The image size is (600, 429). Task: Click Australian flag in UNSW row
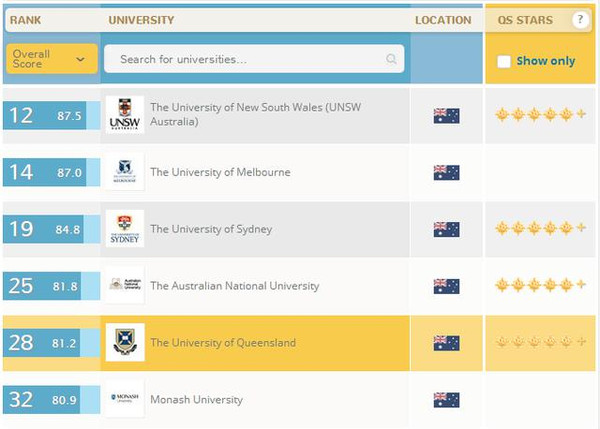coord(446,116)
